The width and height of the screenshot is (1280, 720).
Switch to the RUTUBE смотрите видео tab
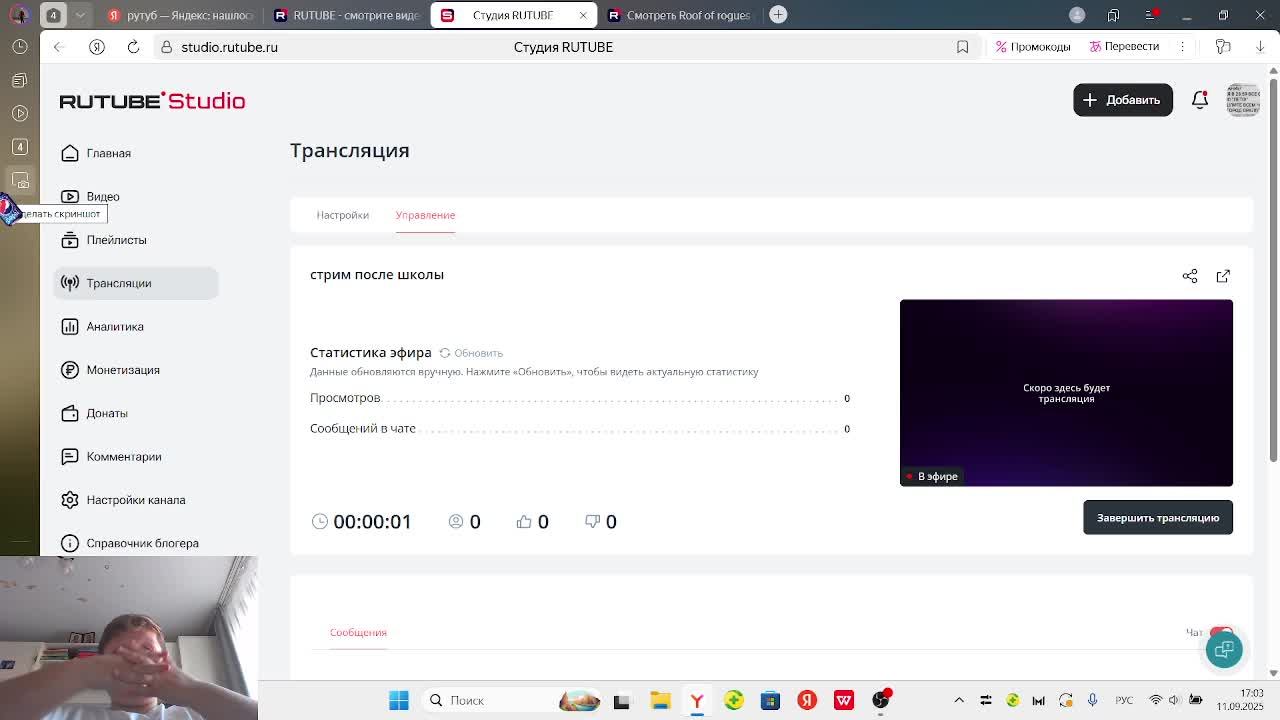[347, 15]
